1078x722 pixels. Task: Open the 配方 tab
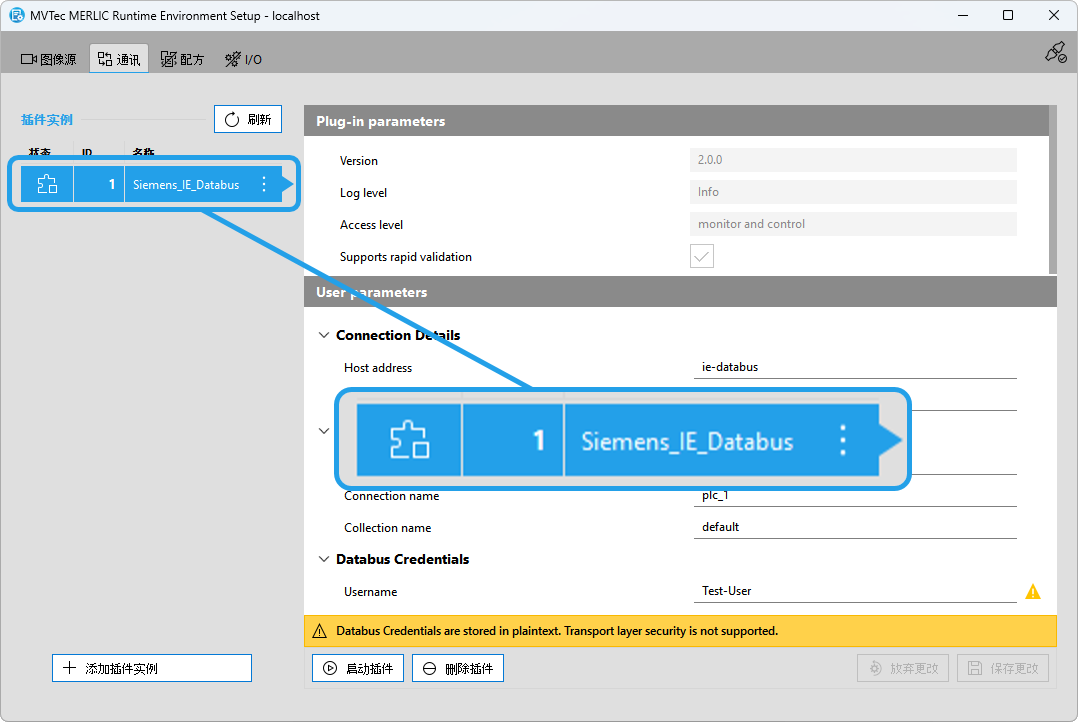[182, 59]
